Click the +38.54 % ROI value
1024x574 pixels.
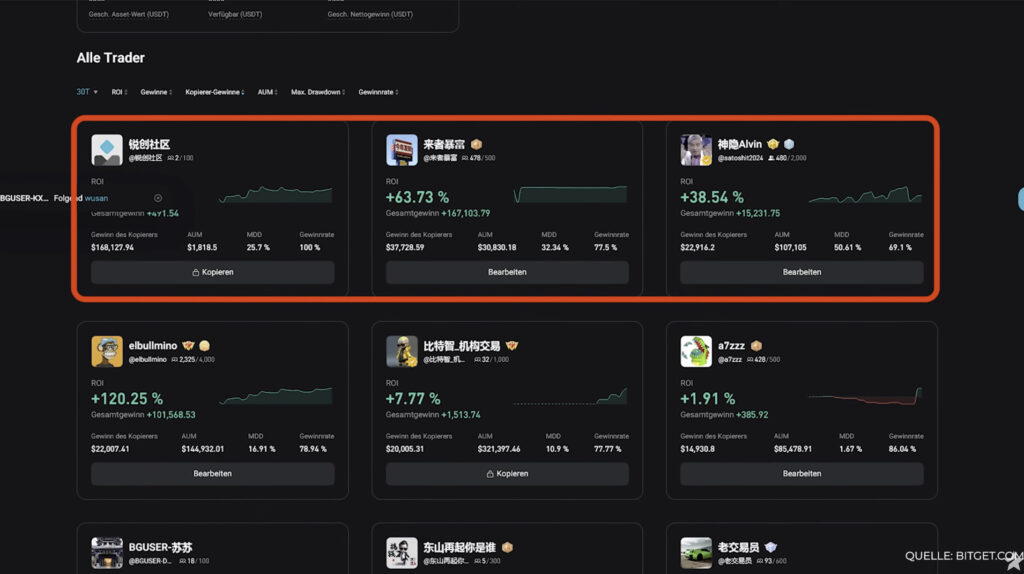point(712,197)
